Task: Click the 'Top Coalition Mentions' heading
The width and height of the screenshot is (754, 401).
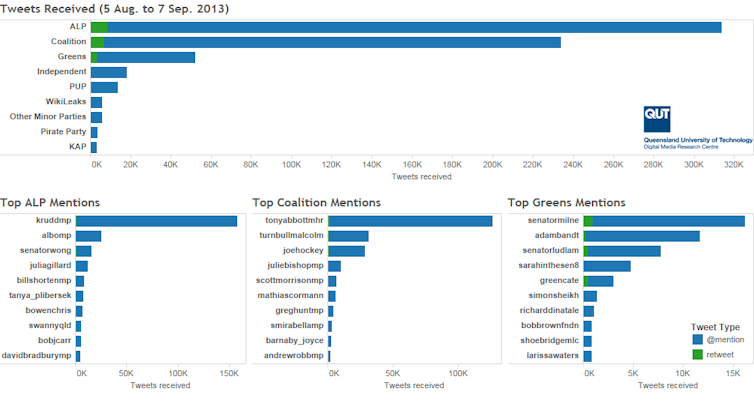Action: [x=316, y=202]
